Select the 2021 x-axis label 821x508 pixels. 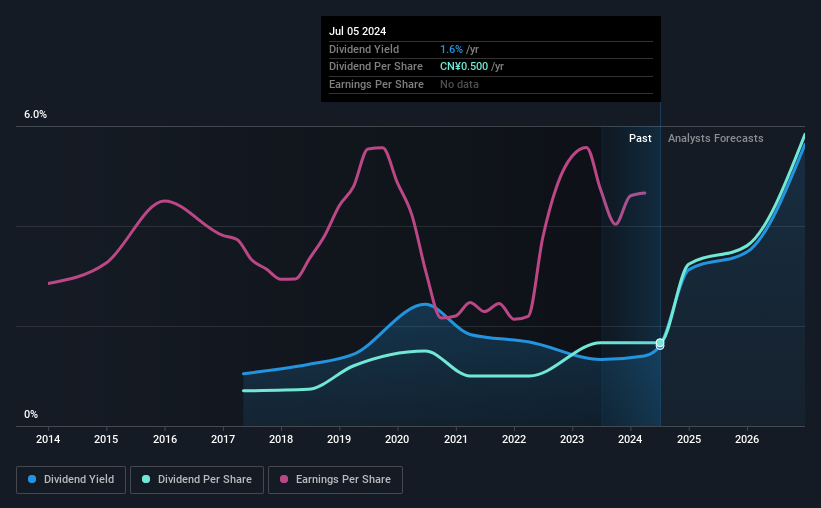coord(456,439)
